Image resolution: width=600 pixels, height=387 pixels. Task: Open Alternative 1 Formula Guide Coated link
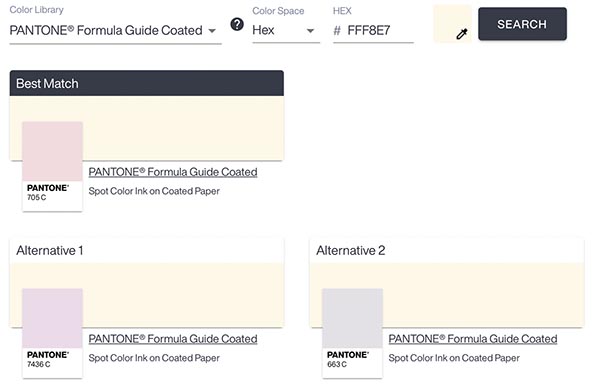(x=173, y=339)
